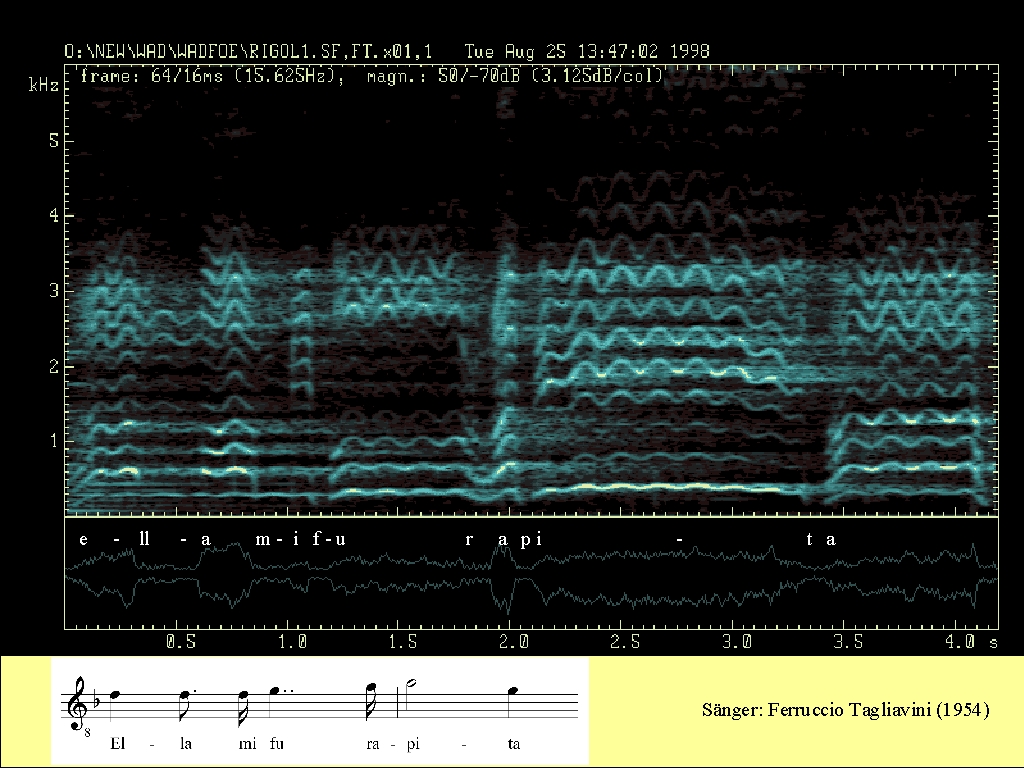Click the 3 kHz frequency axis label
The image size is (1024, 768).
(55, 291)
